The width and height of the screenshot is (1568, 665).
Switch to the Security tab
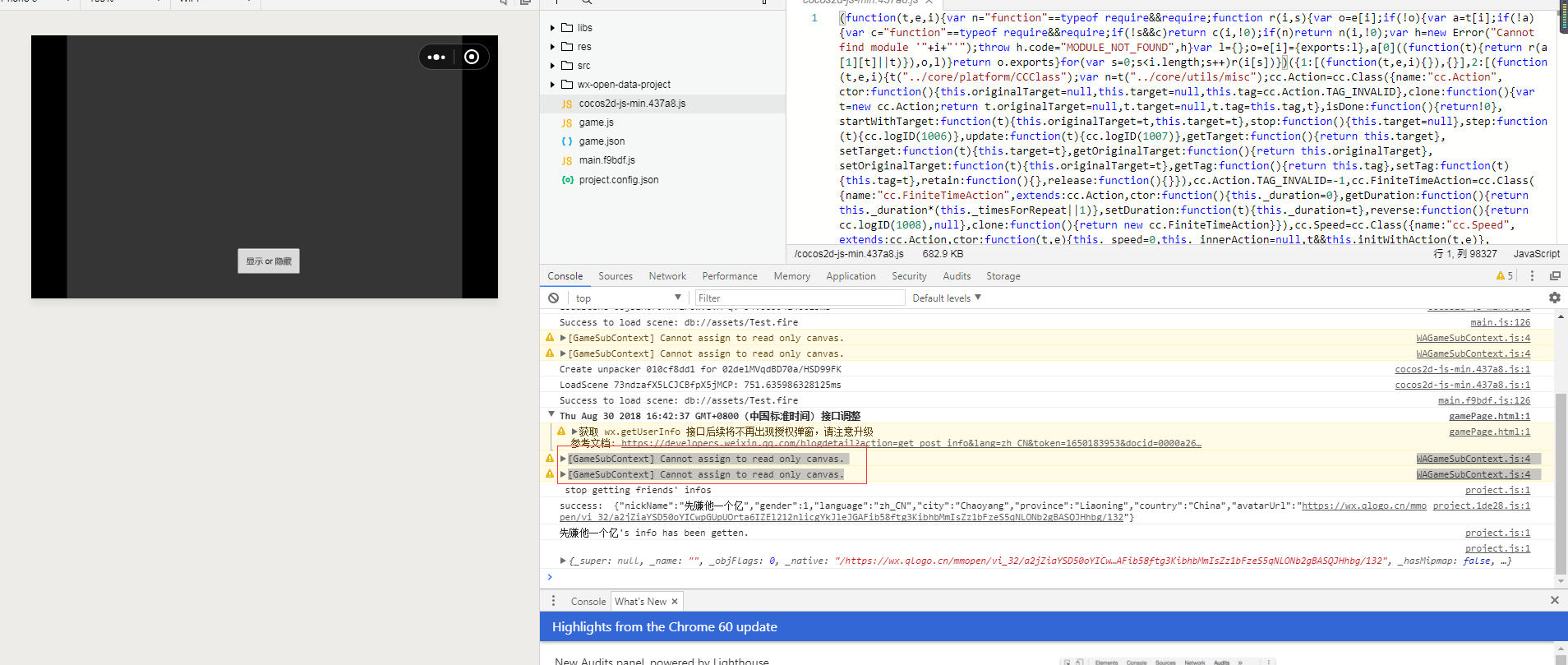909,276
